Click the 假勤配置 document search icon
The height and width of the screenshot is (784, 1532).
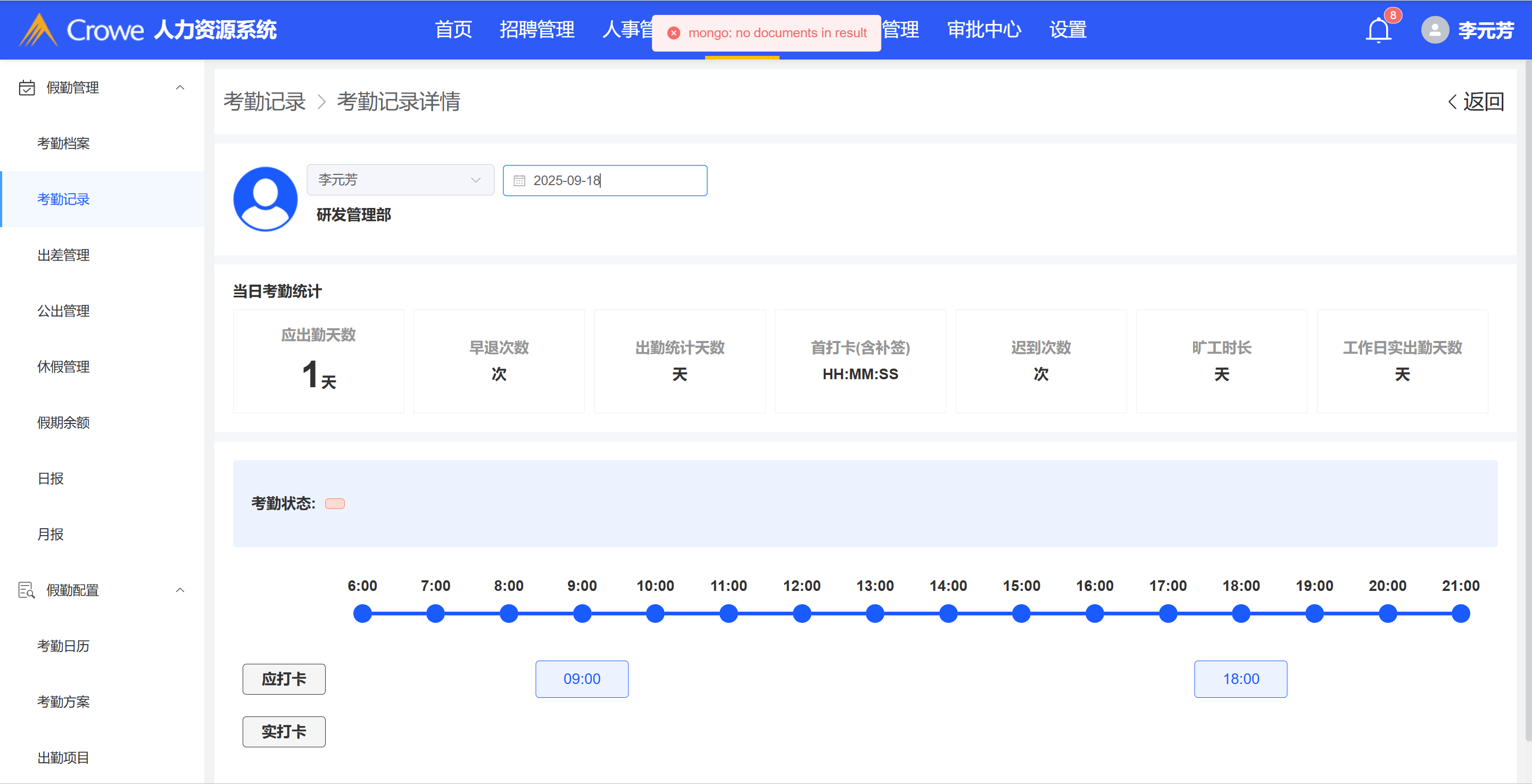[27, 590]
